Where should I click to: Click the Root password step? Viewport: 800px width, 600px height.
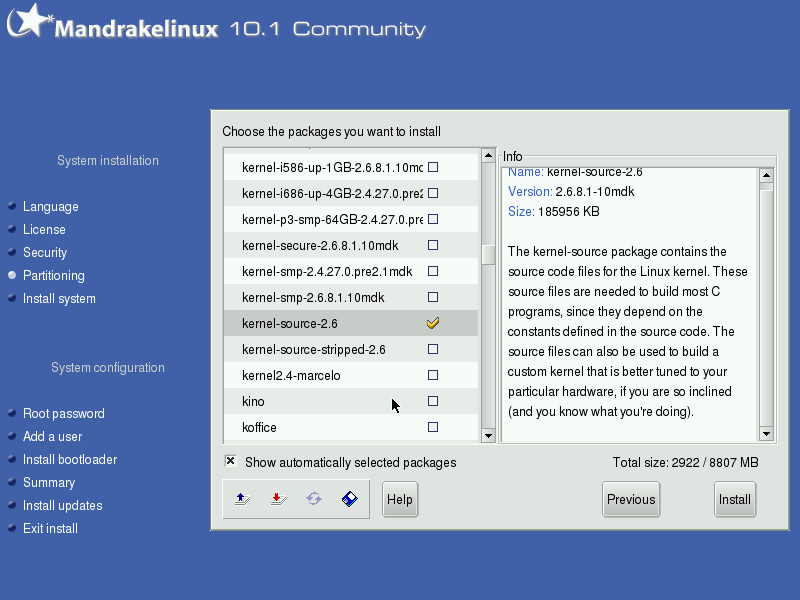64,413
